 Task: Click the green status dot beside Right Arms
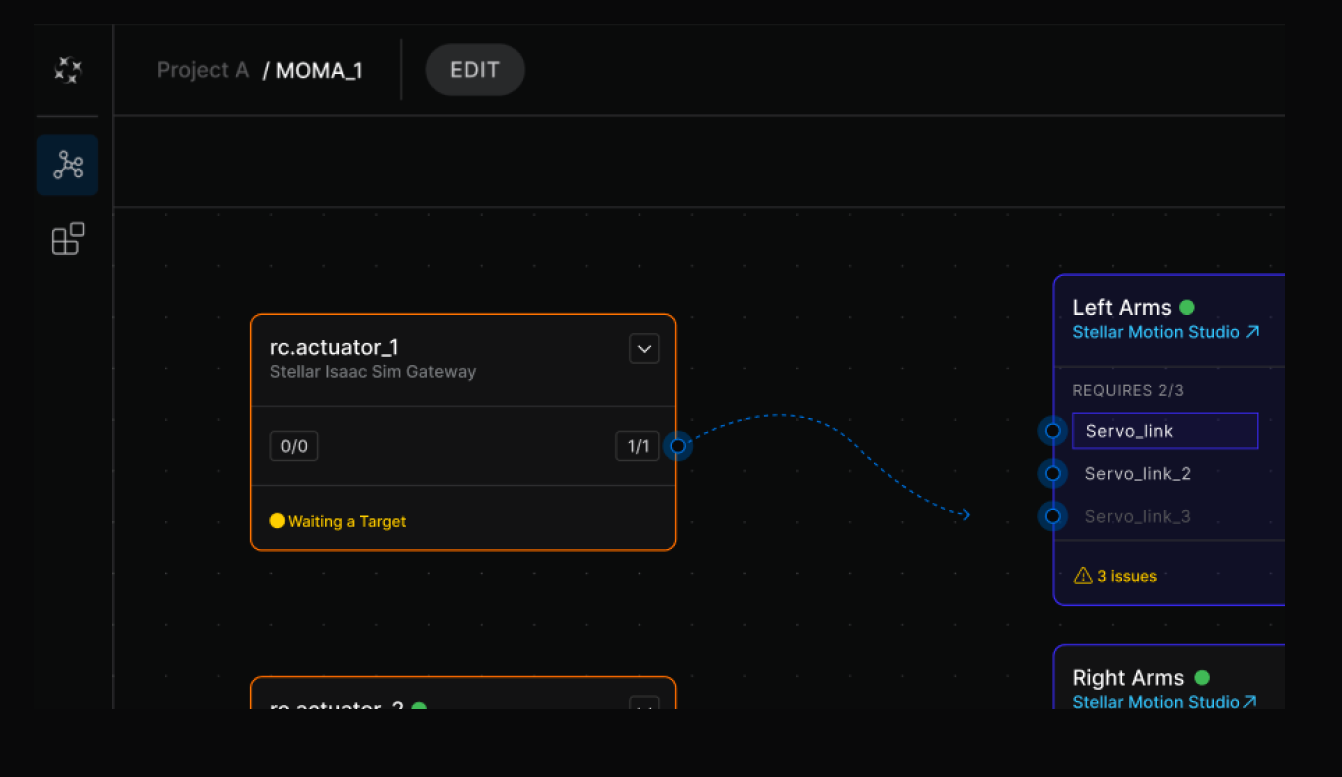click(x=1202, y=677)
